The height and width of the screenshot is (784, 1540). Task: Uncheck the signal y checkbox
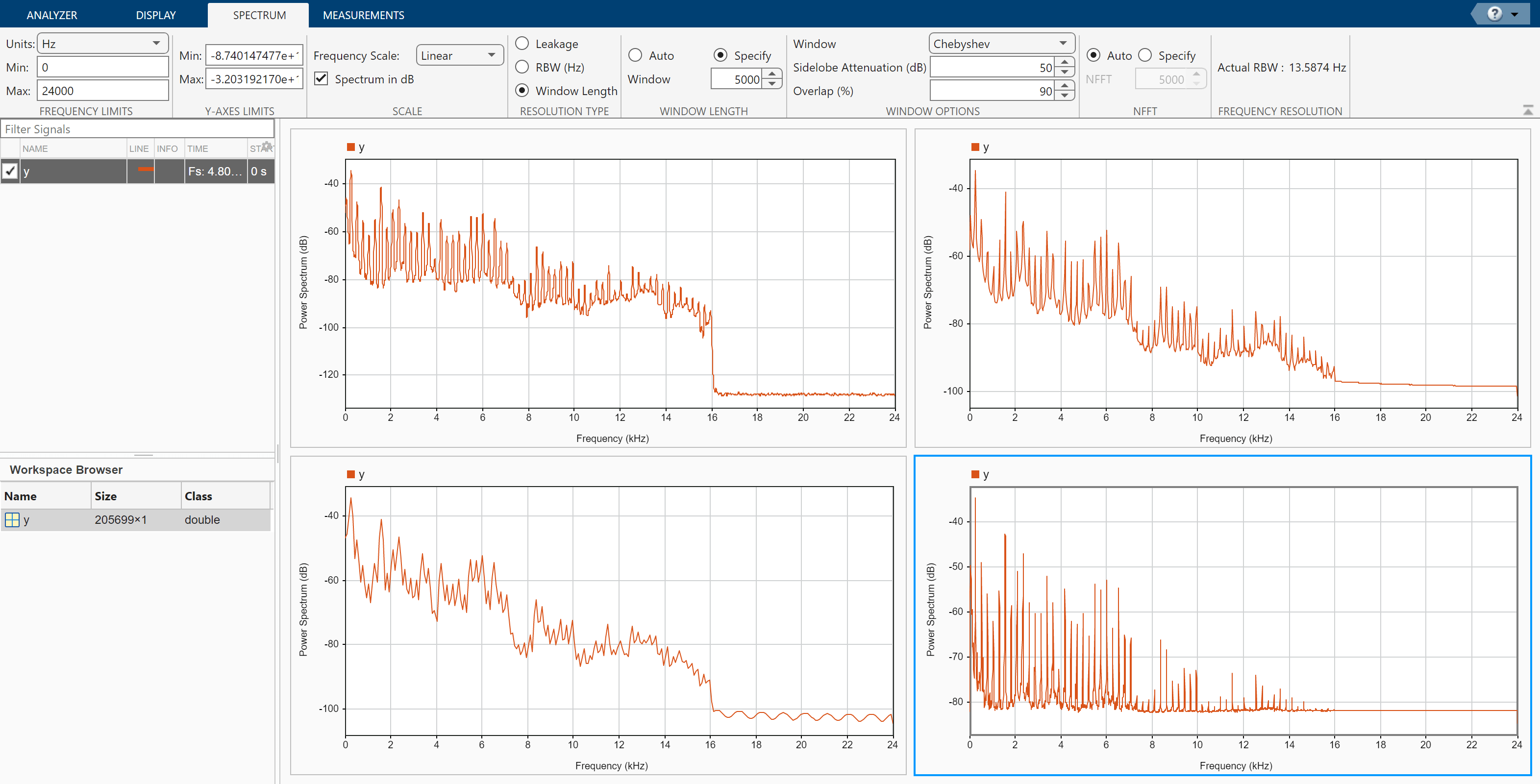(10, 171)
